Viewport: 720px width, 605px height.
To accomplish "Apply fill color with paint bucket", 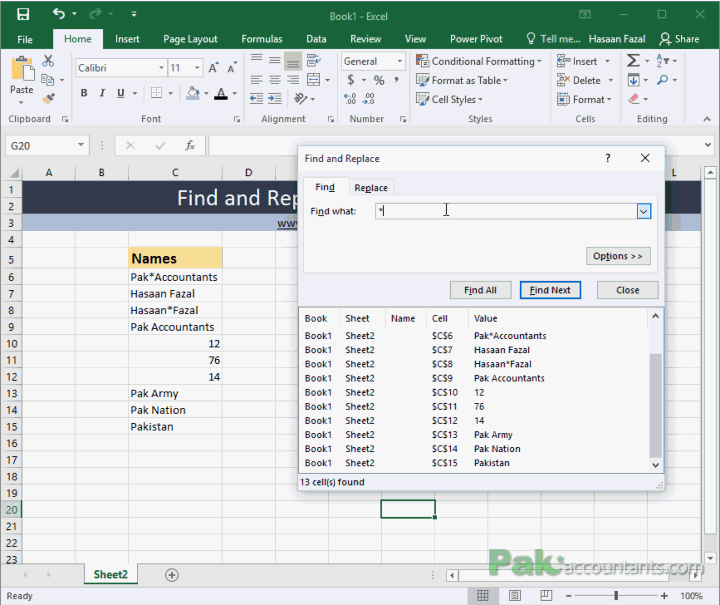I will (x=193, y=93).
